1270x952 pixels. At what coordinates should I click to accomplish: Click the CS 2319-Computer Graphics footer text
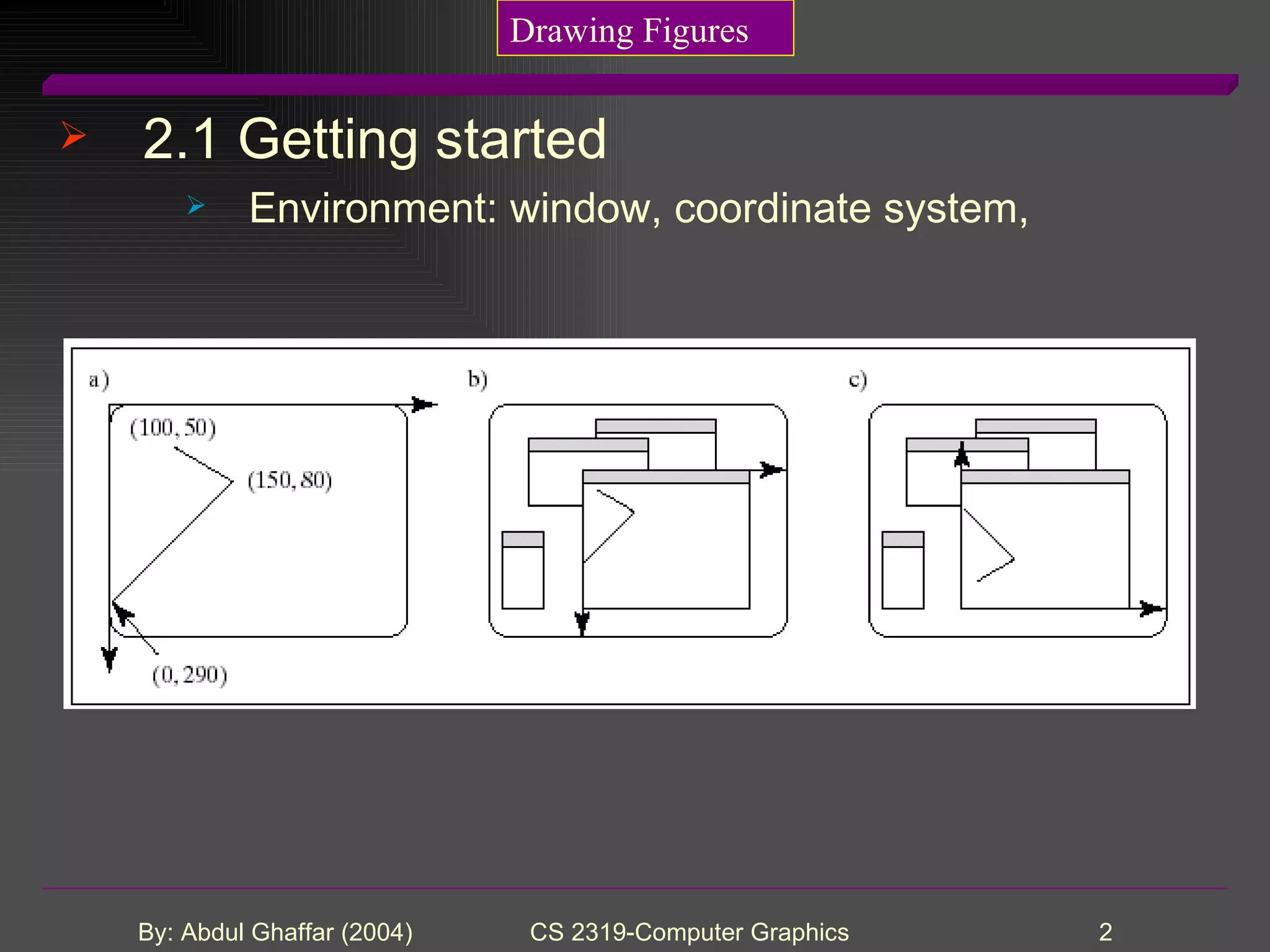click(689, 932)
